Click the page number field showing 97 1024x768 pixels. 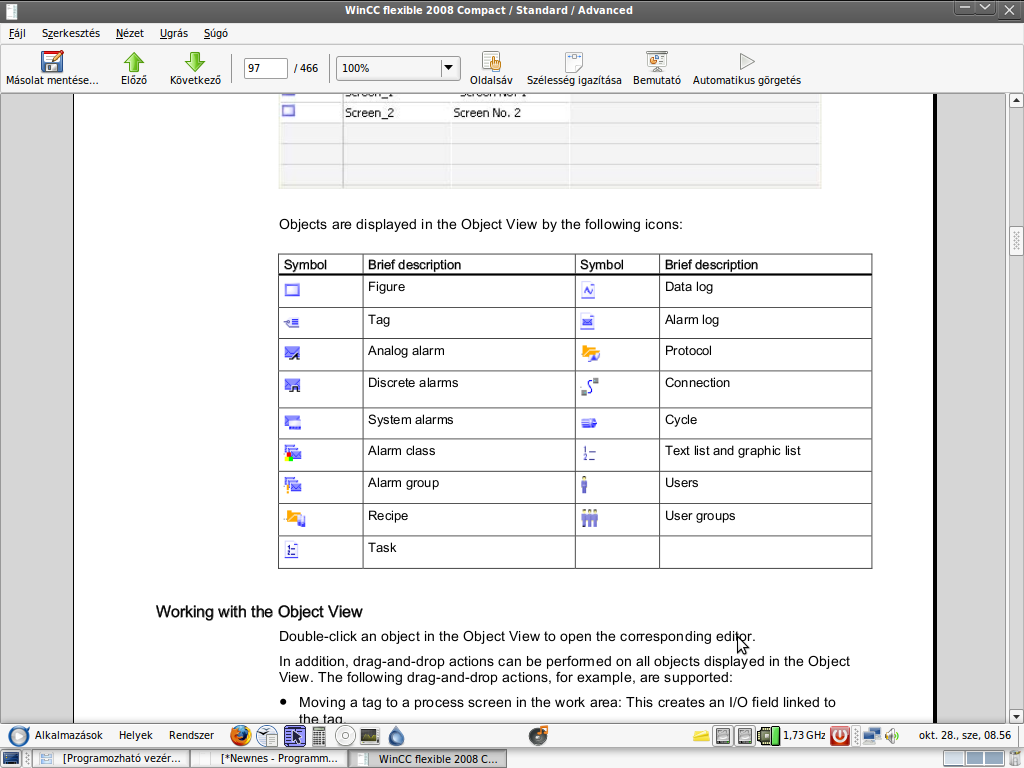(266, 68)
